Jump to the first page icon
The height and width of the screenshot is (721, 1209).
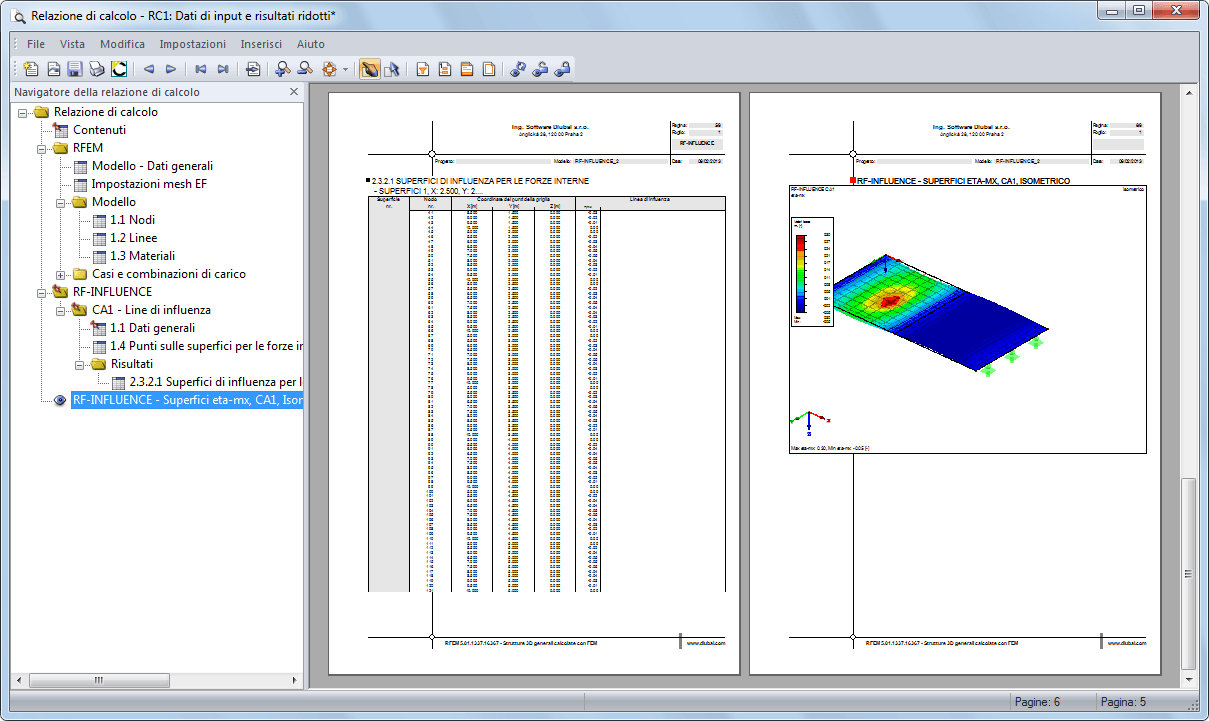click(200, 69)
